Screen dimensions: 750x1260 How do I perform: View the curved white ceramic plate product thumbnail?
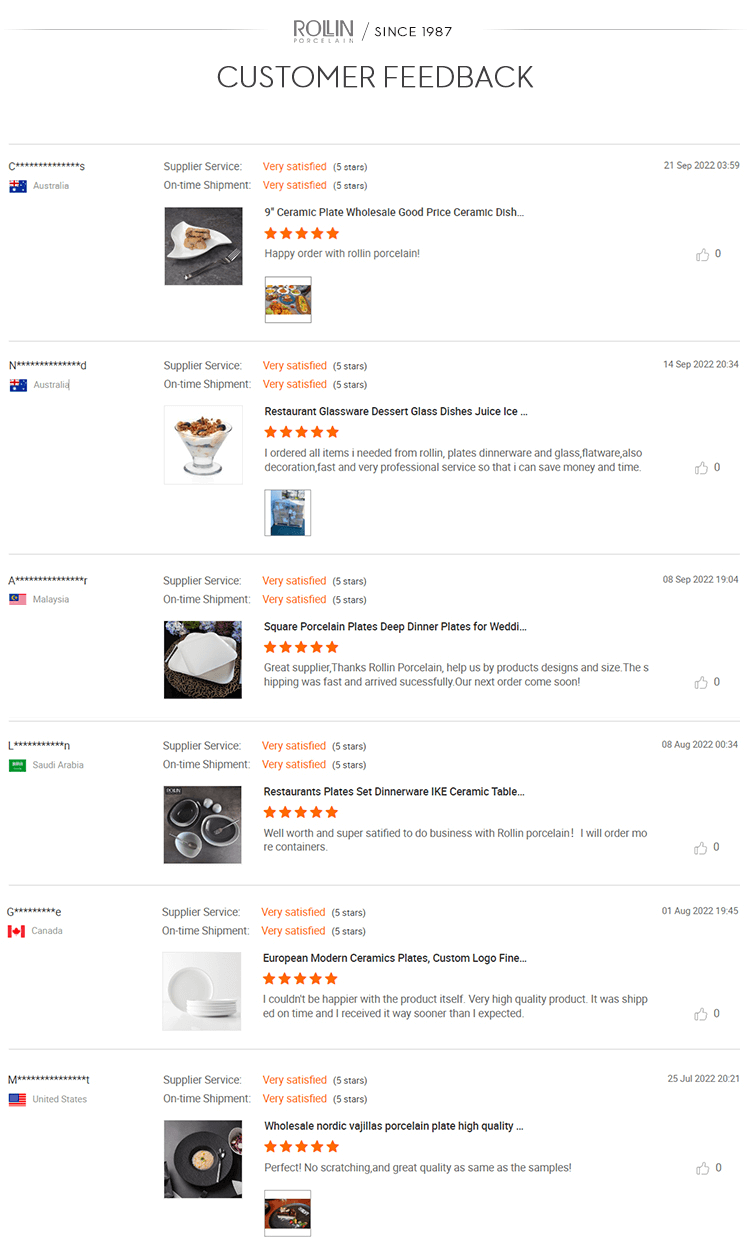[x=204, y=246]
